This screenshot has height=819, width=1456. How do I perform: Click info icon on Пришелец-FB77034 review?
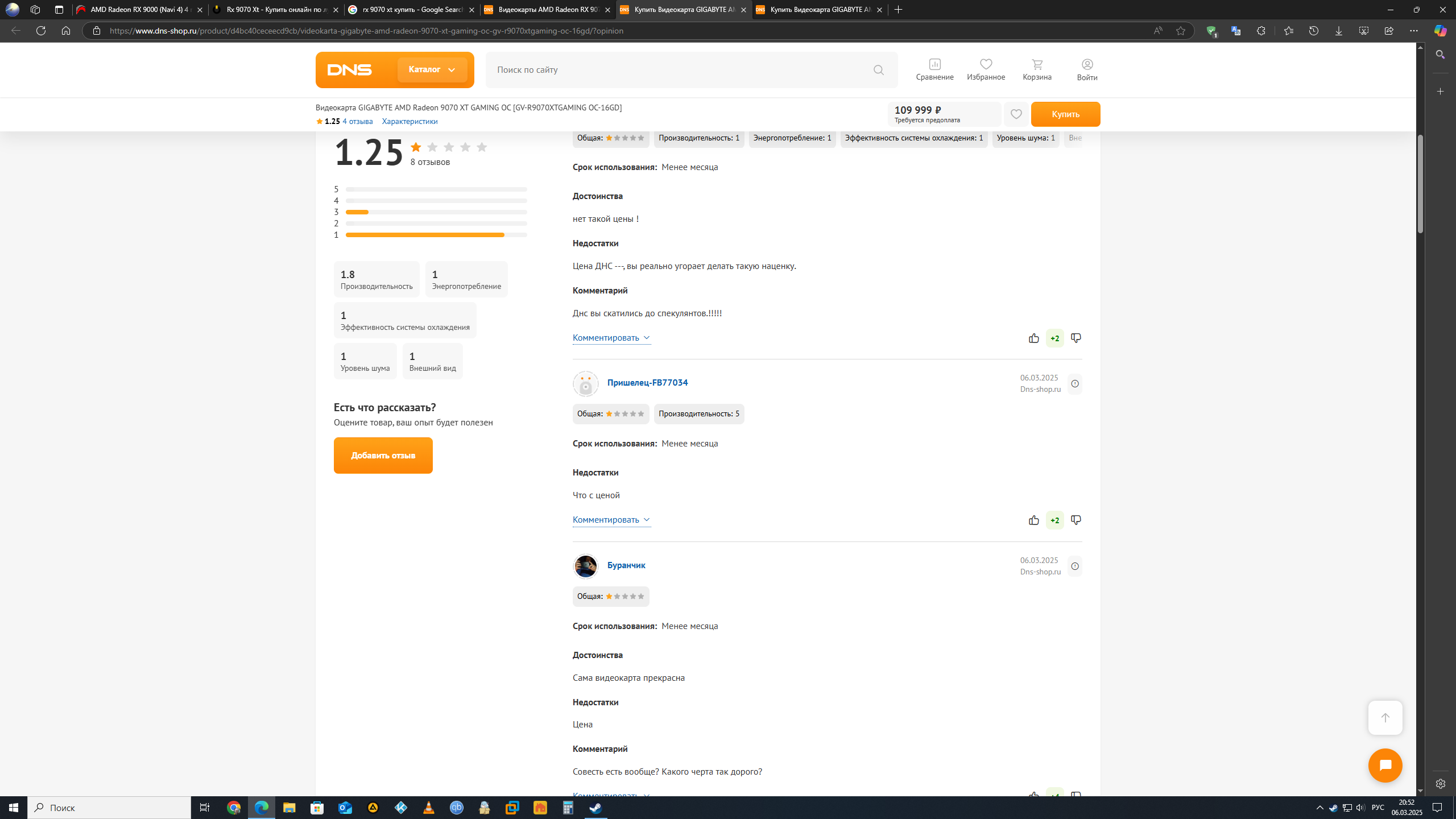(x=1074, y=384)
